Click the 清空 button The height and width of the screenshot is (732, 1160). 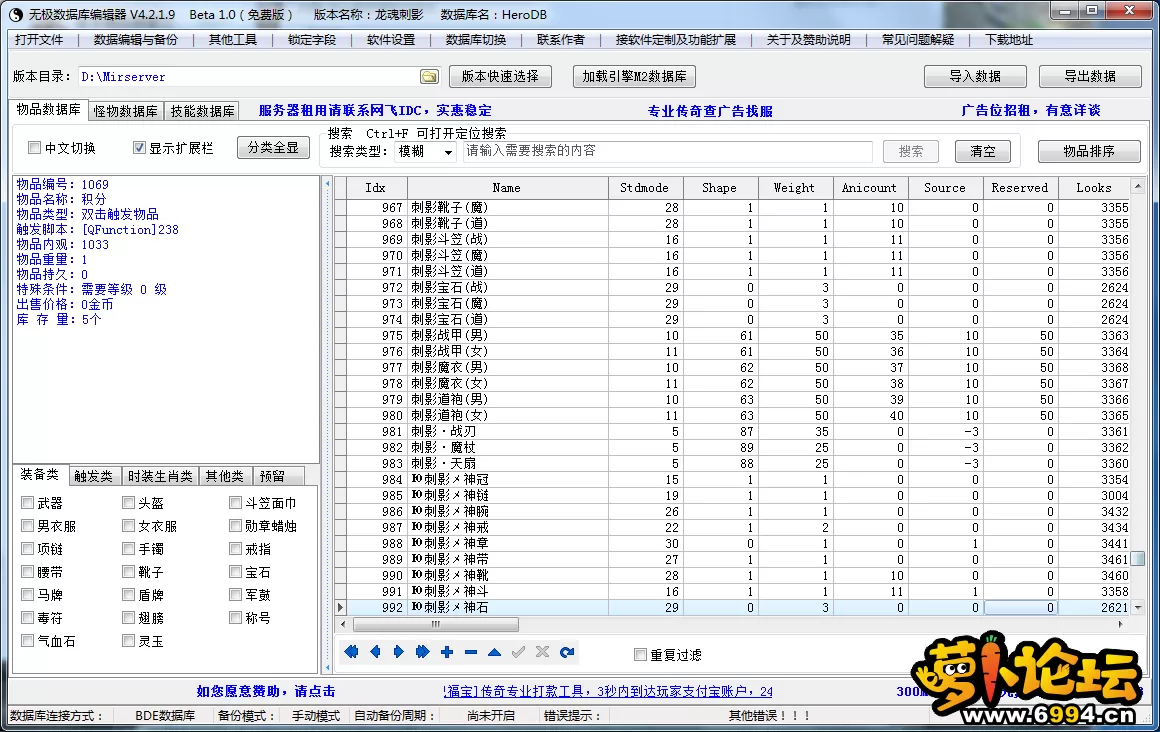[982, 151]
